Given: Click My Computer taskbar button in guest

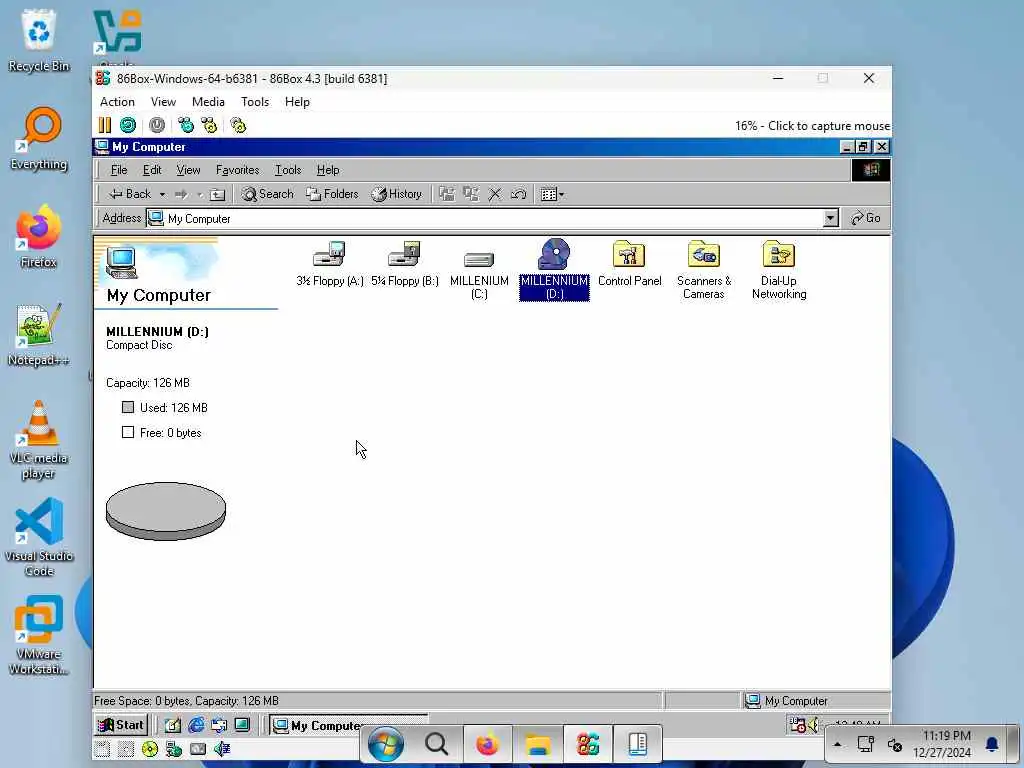Looking at the screenshot, I should pyautogui.click(x=317, y=726).
